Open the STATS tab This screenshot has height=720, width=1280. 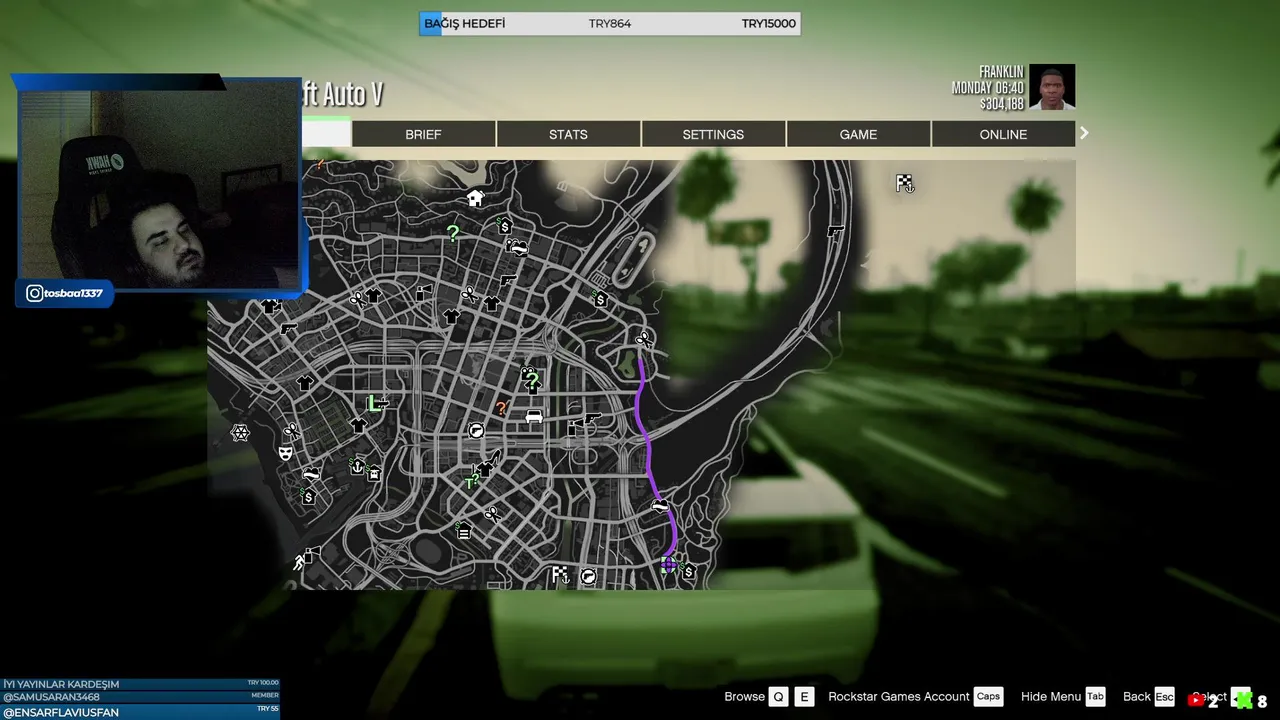click(568, 134)
